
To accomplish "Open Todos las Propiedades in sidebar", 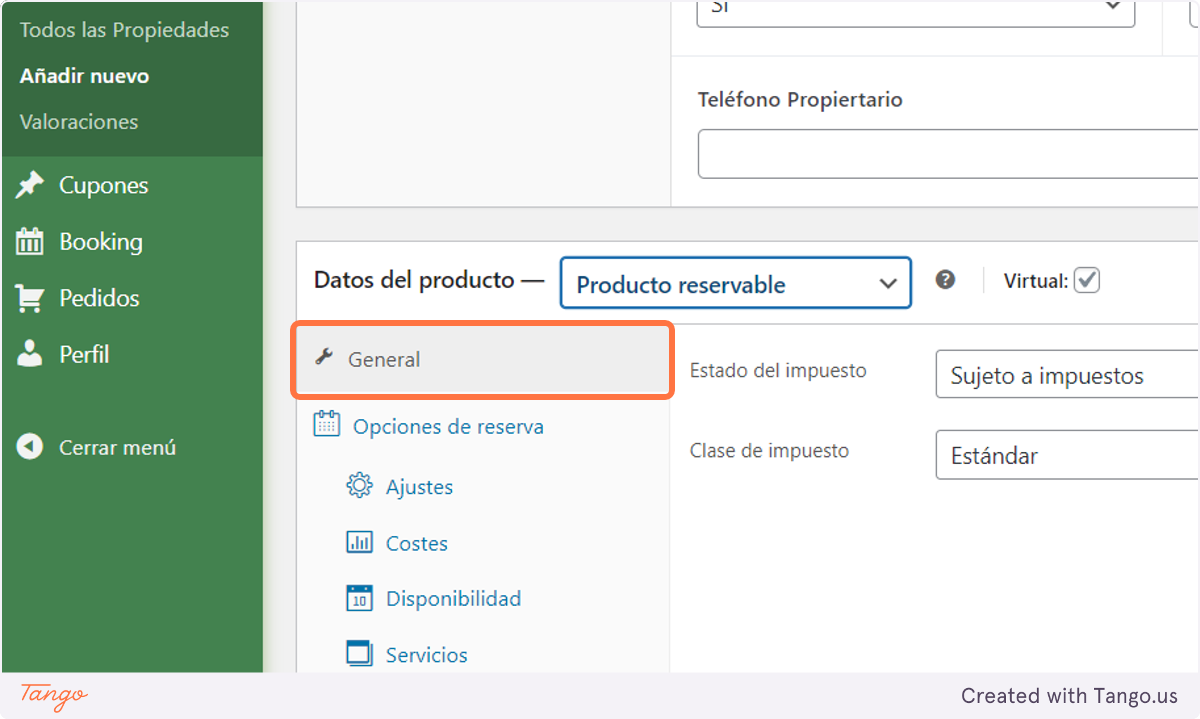I will [x=124, y=30].
